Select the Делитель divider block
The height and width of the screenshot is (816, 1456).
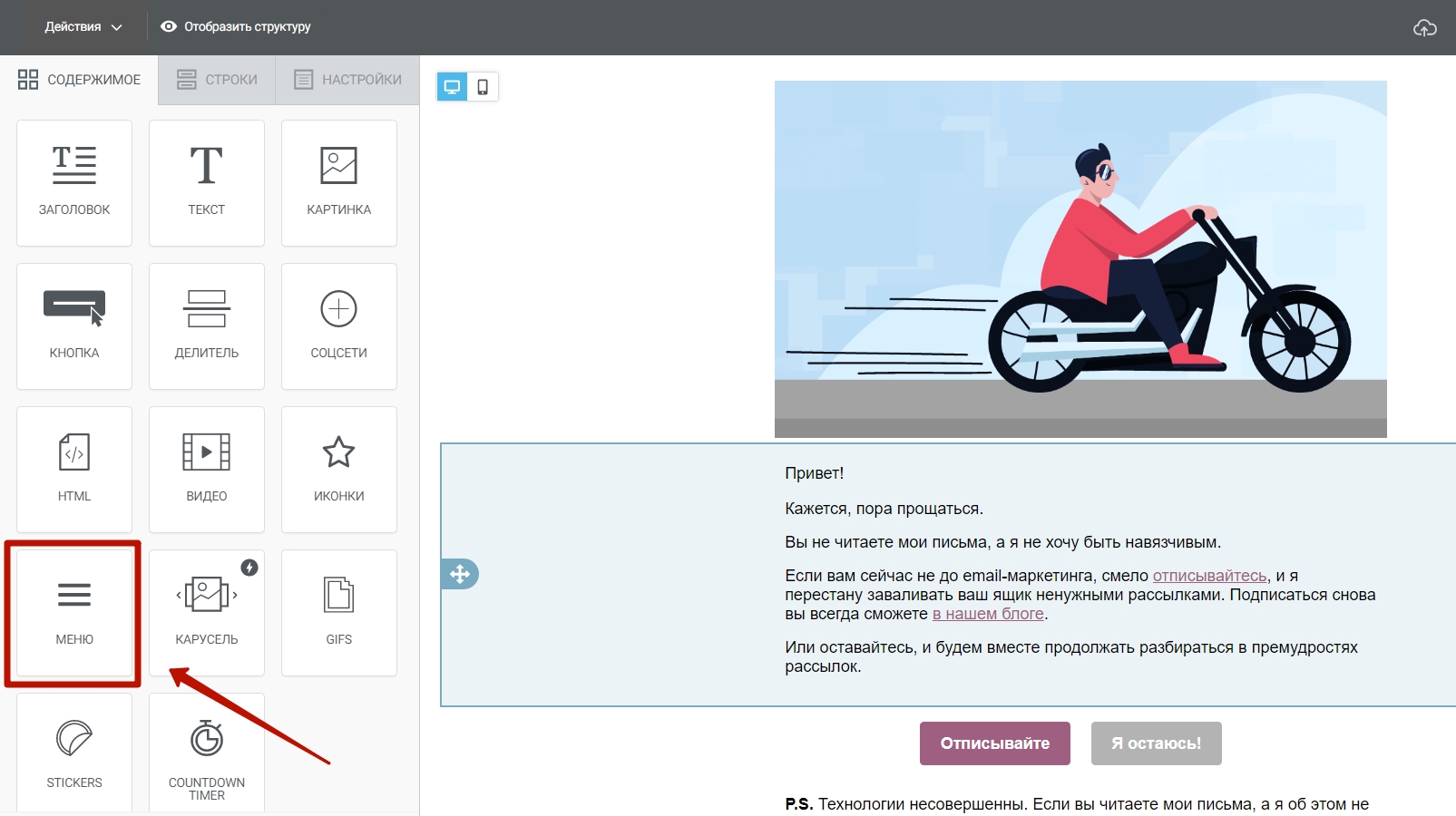(207, 326)
